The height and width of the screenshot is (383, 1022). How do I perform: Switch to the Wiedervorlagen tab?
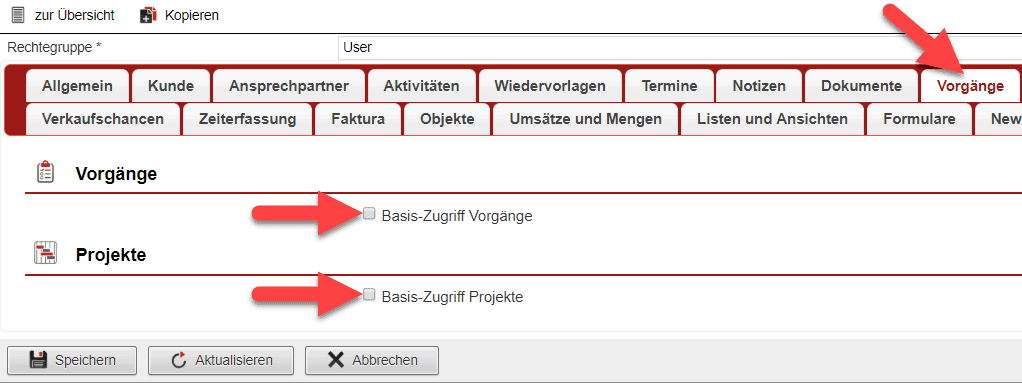coord(550,86)
